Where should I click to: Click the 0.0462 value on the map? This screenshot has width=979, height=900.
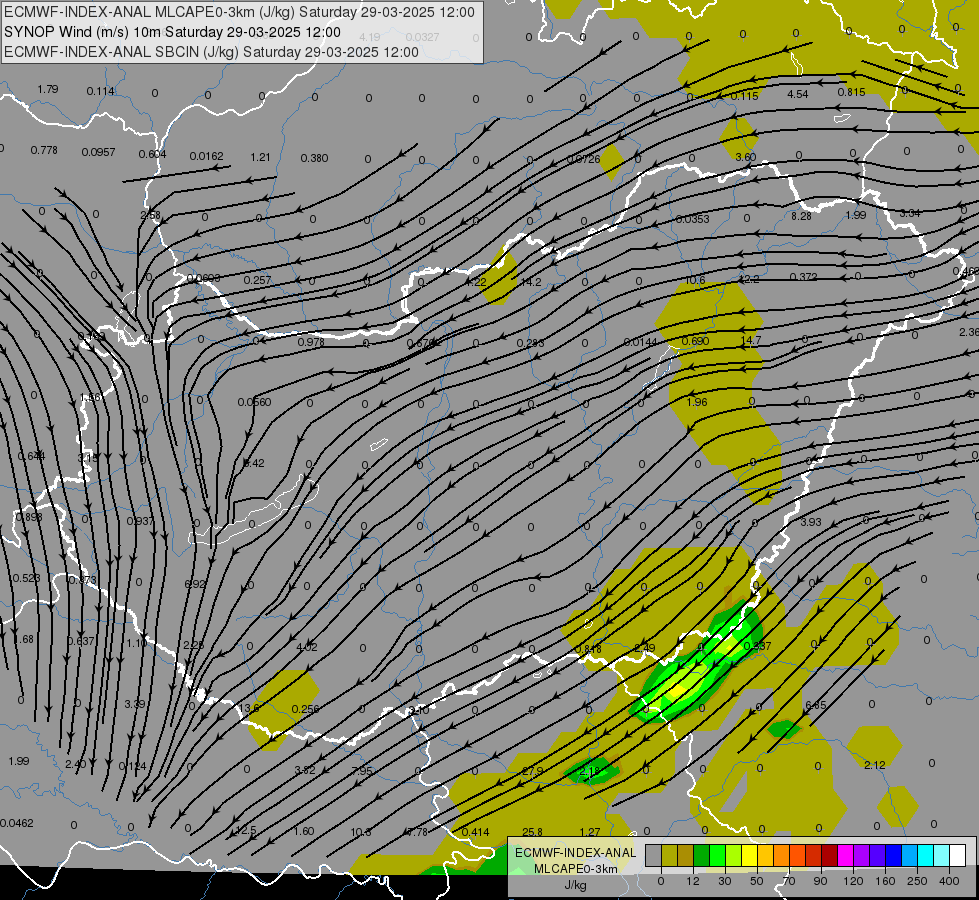17,823
